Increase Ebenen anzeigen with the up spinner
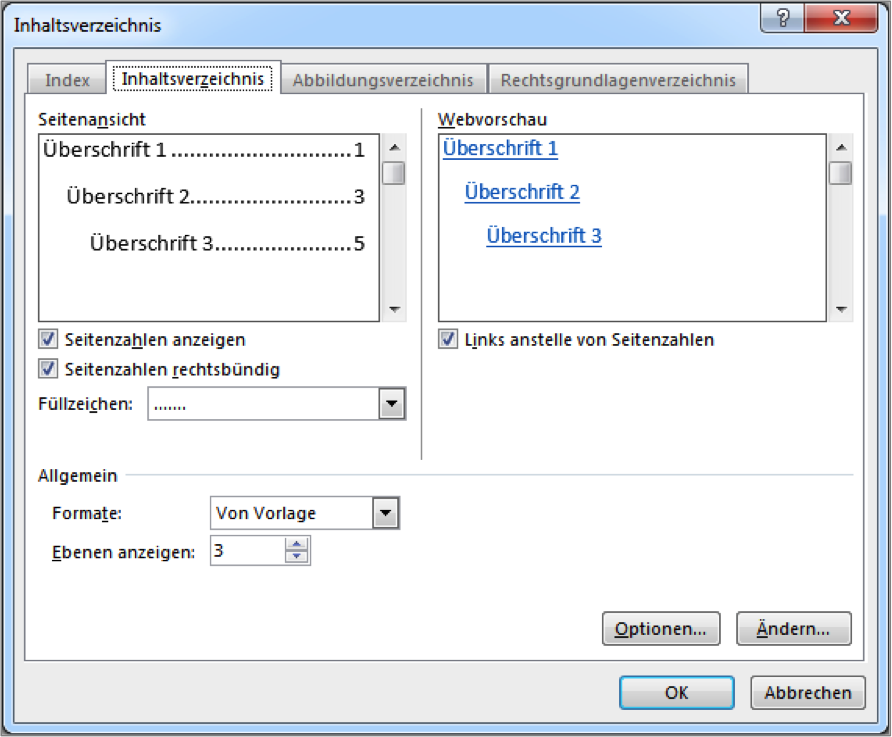The image size is (892, 737). pyautogui.click(x=296, y=544)
